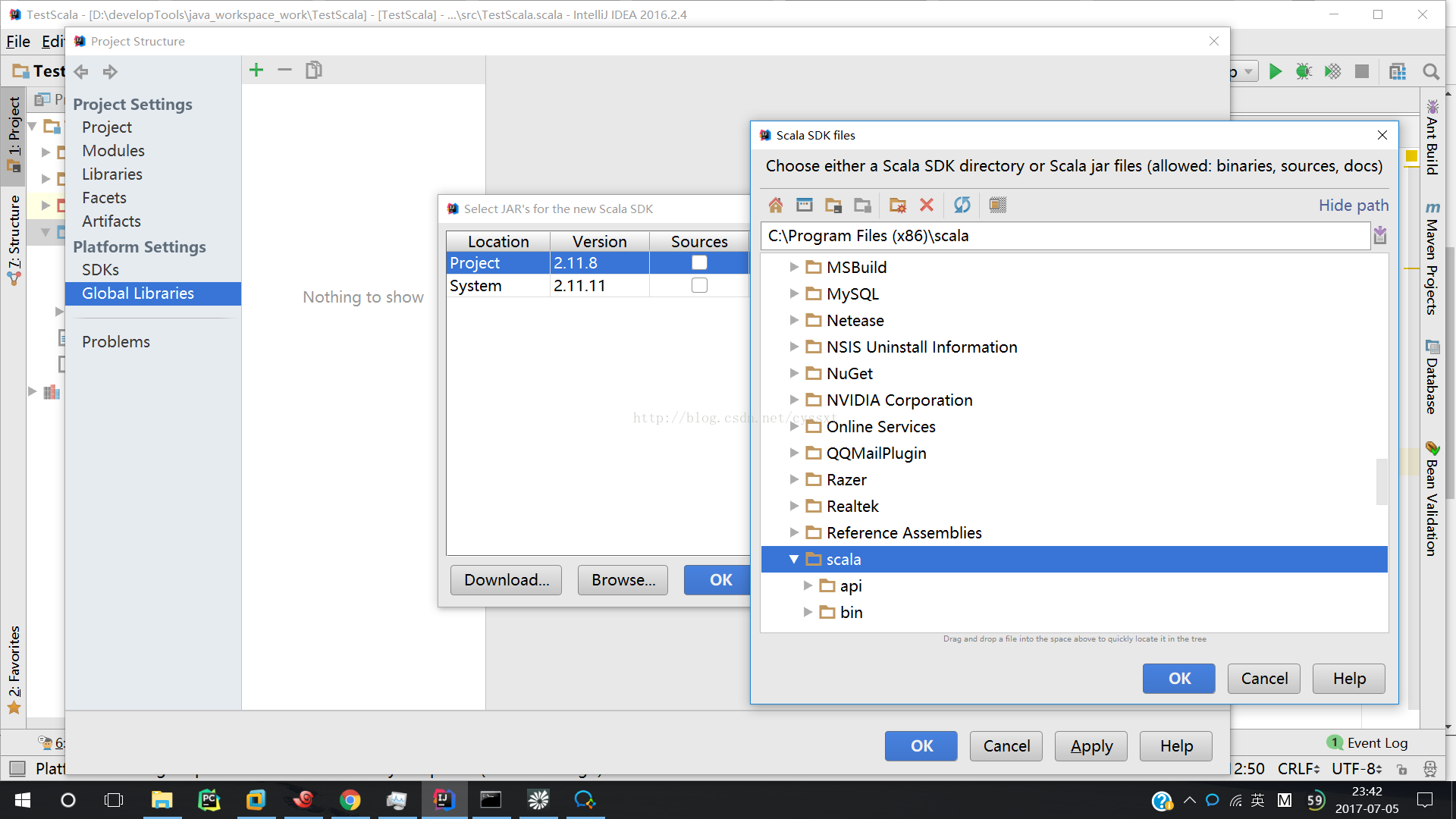
Task: Select Libraries in Project Settings
Action: [x=112, y=174]
